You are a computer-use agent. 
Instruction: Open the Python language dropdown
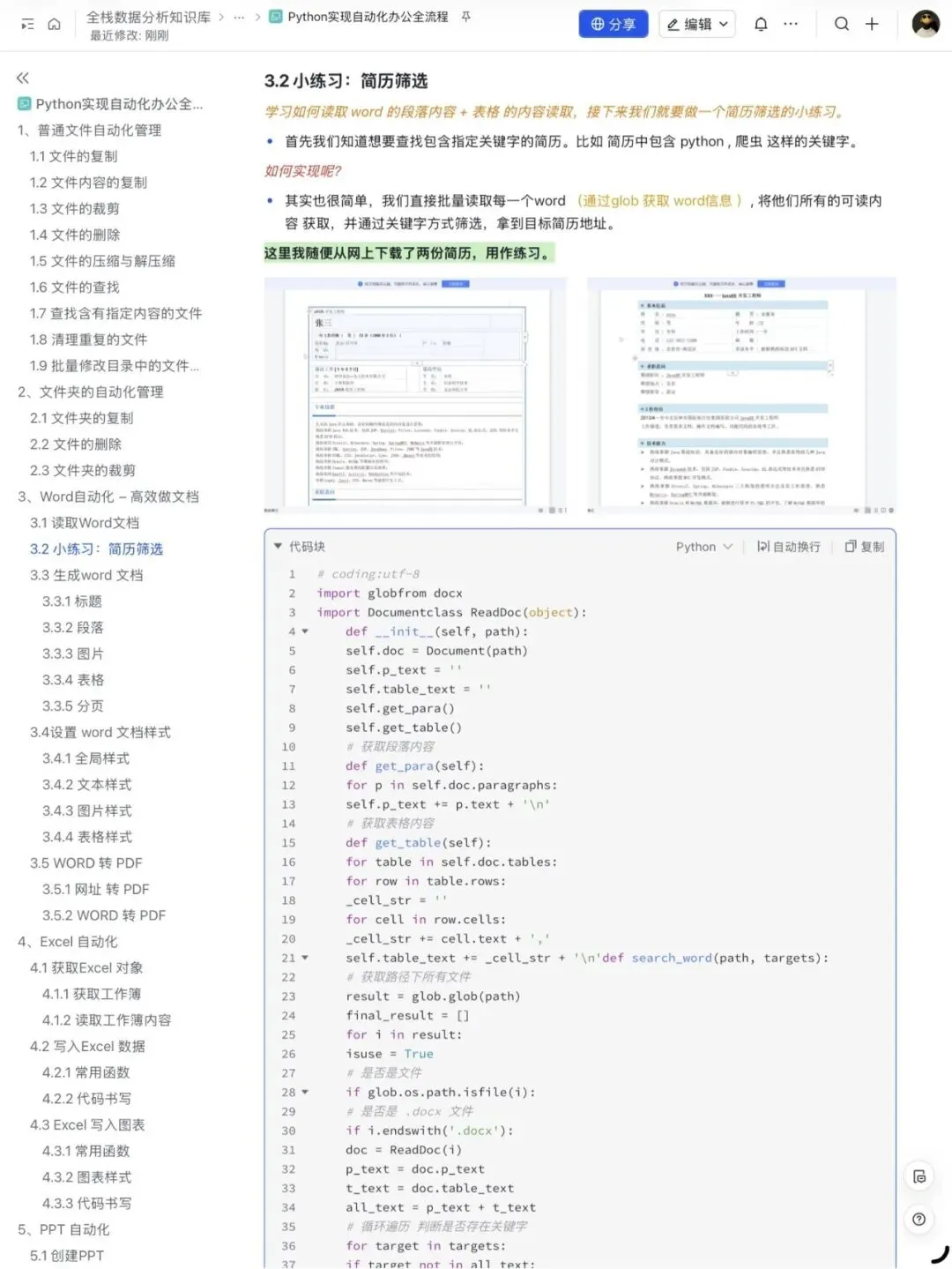point(704,547)
